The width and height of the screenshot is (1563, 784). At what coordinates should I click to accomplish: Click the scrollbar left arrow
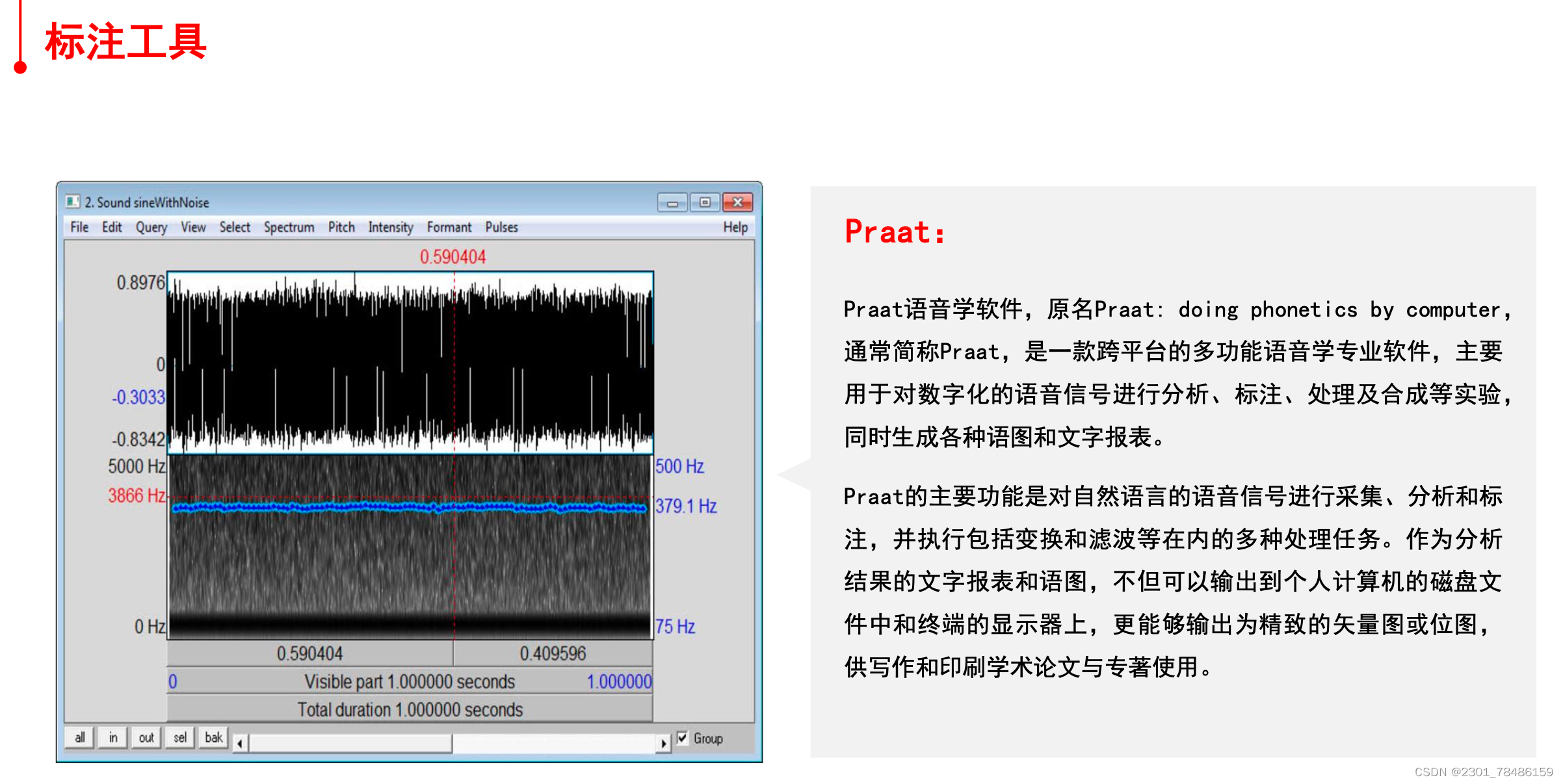click(240, 743)
